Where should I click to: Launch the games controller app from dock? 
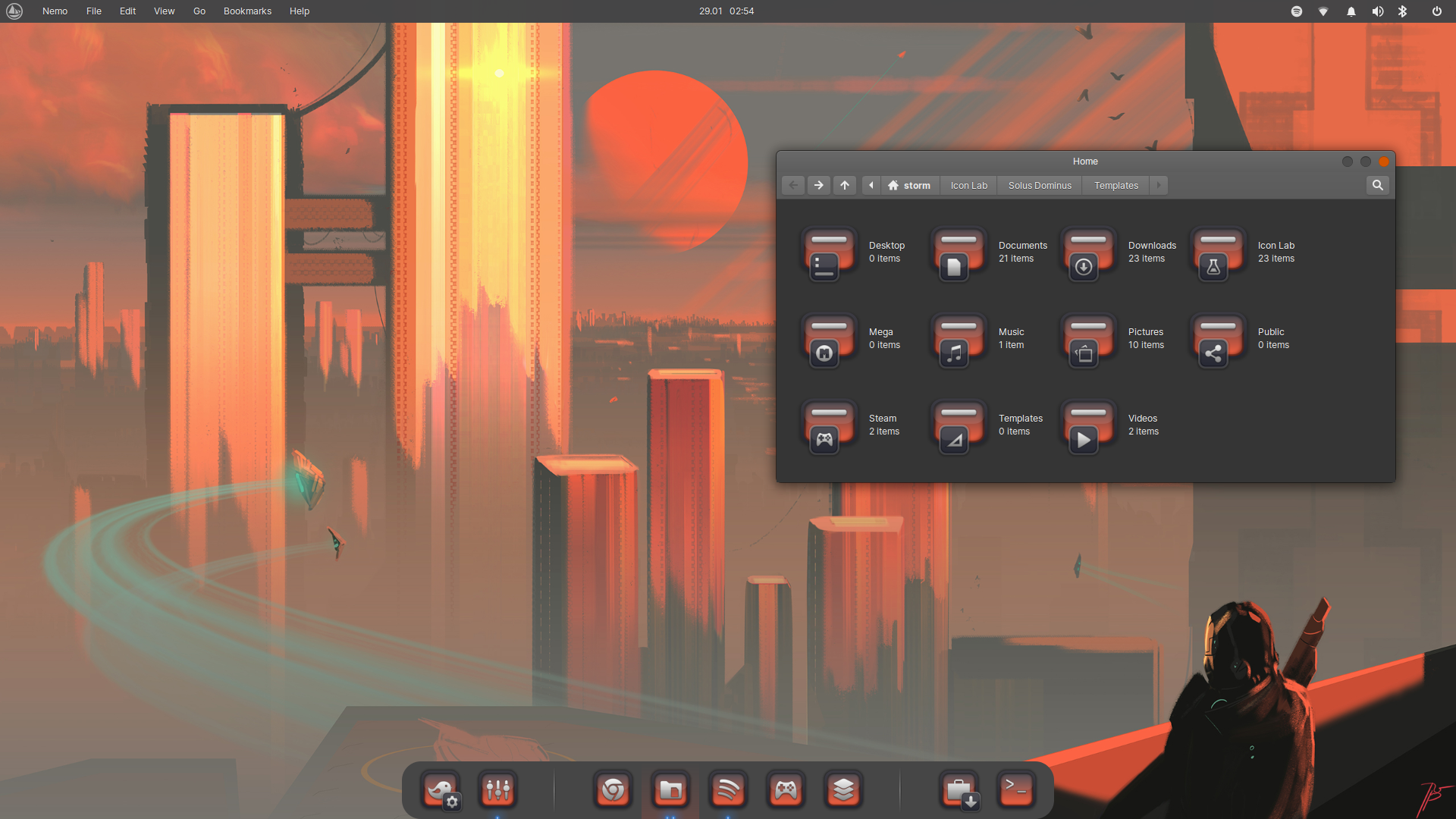point(786,789)
